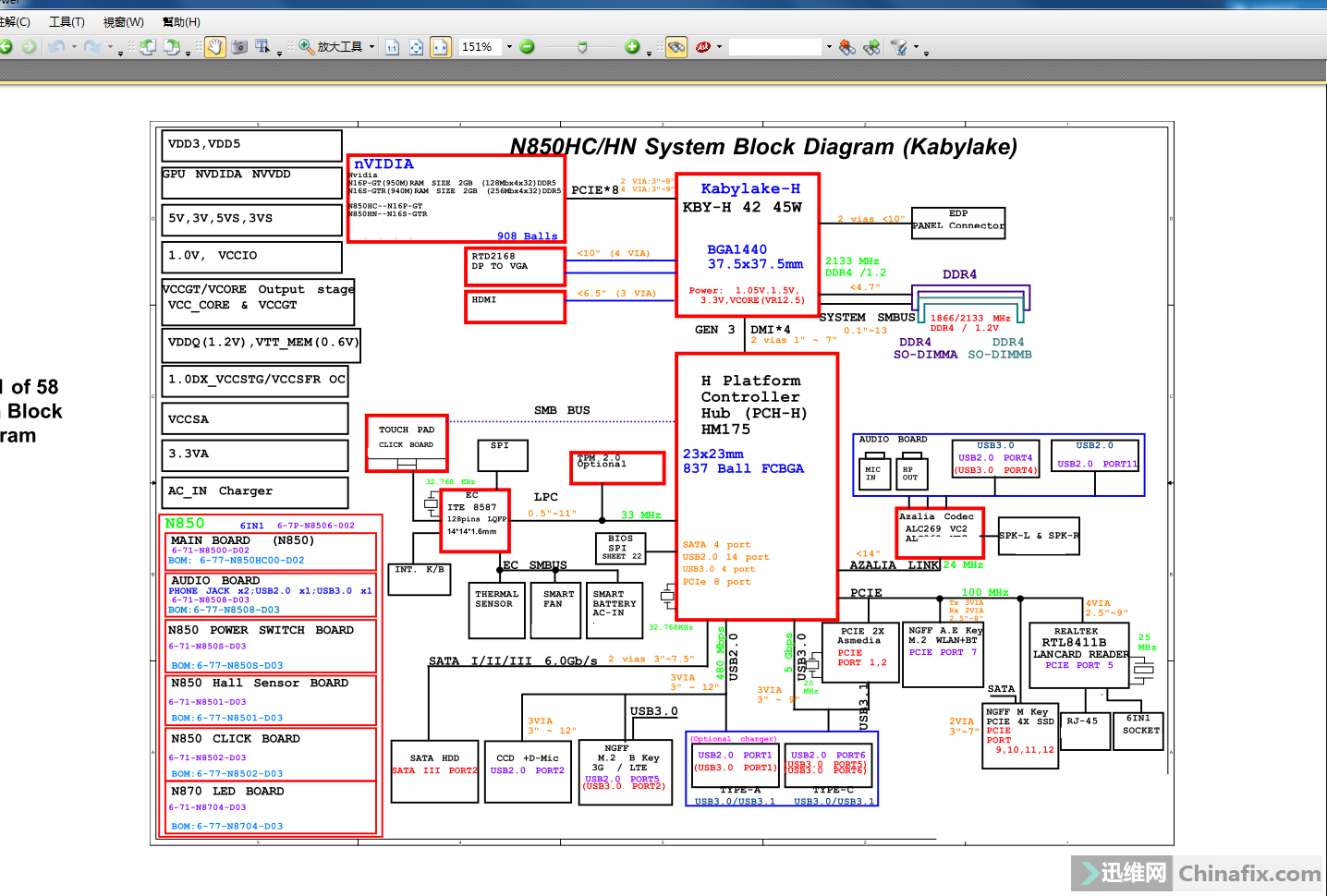Open the redo history dropdown arrow
The height and width of the screenshot is (896, 1327).
point(109,46)
